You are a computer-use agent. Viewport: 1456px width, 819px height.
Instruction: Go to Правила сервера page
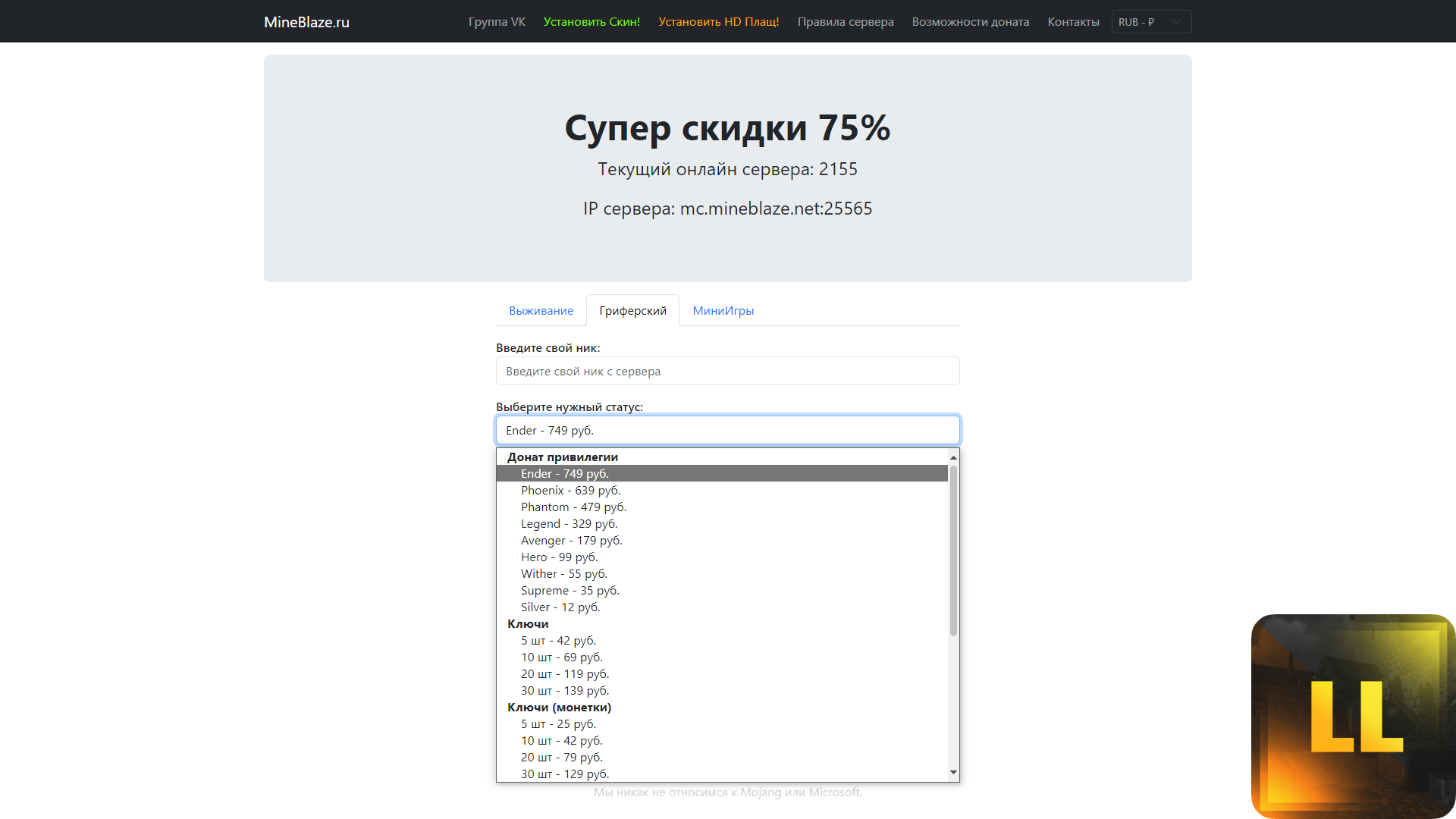pos(845,22)
